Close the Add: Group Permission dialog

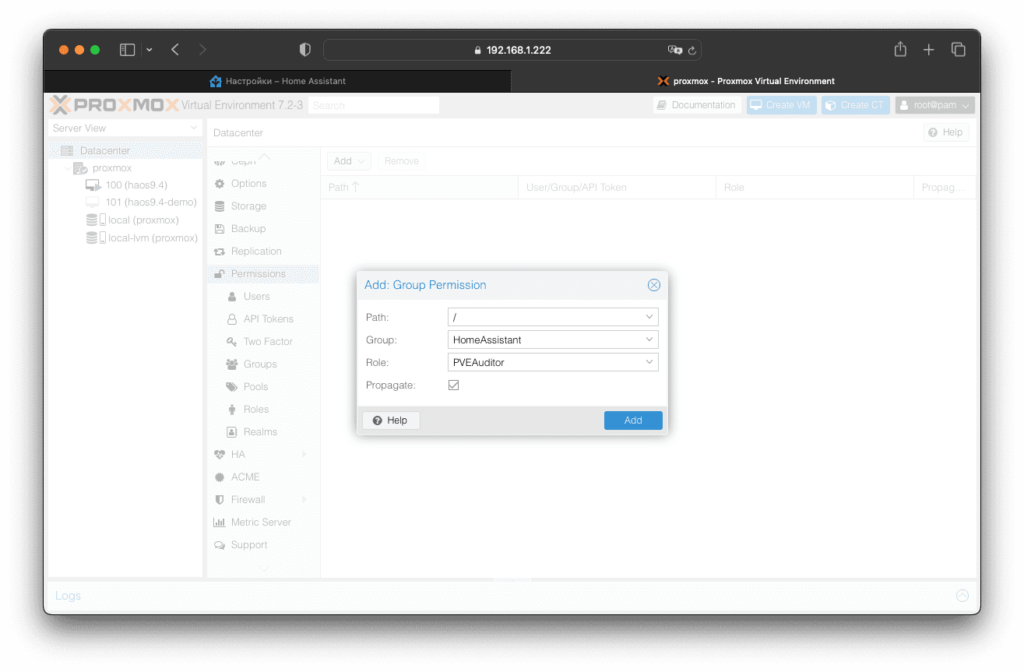click(x=654, y=285)
